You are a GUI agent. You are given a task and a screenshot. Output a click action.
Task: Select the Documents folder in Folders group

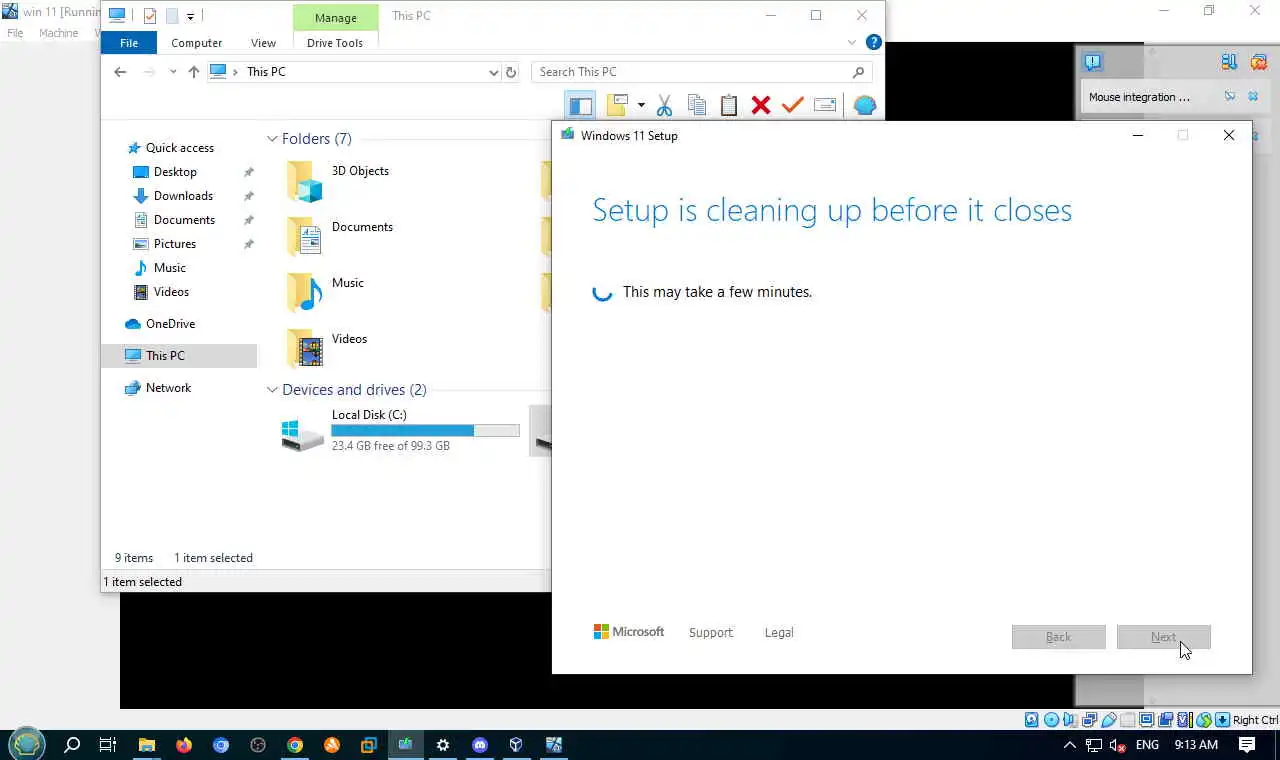coord(340,238)
